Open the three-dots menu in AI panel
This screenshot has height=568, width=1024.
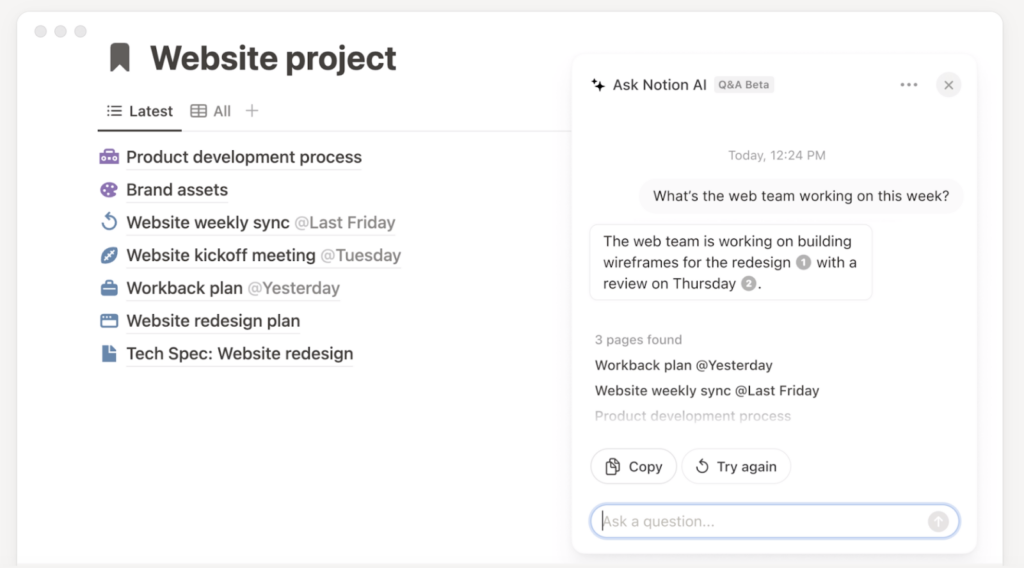[908, 85]
